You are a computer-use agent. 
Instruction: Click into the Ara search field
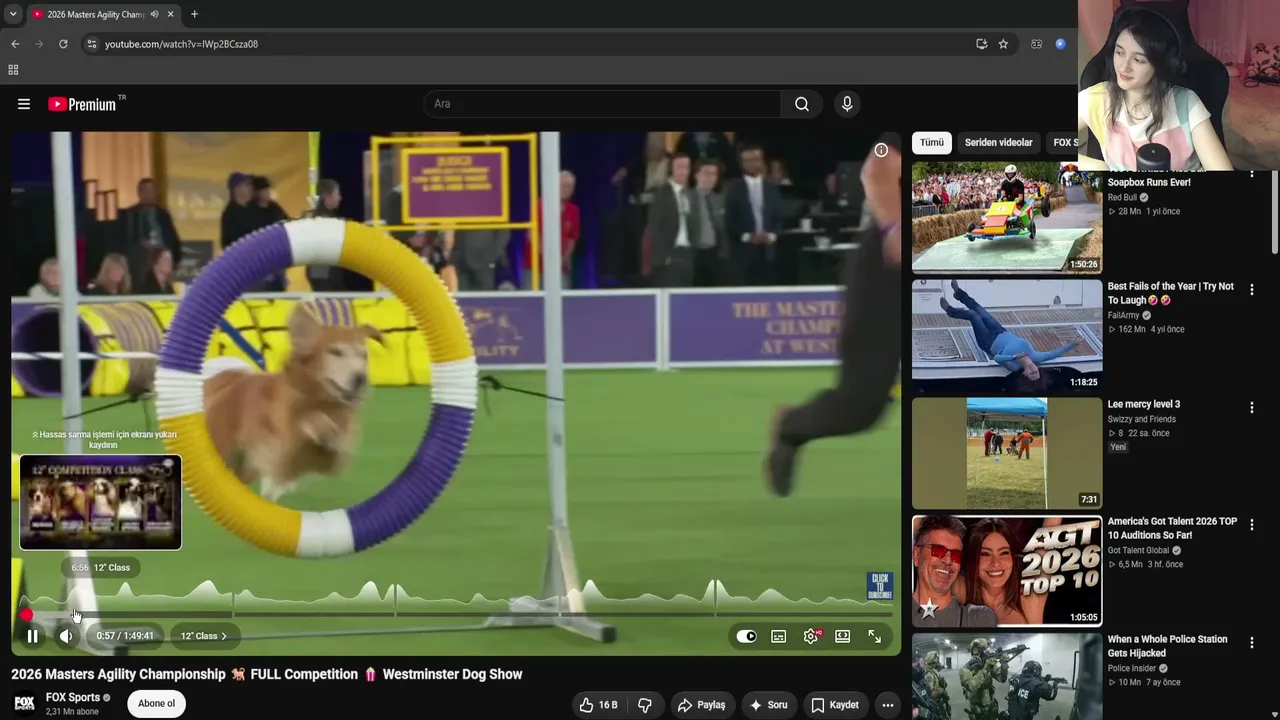(602, 104)
